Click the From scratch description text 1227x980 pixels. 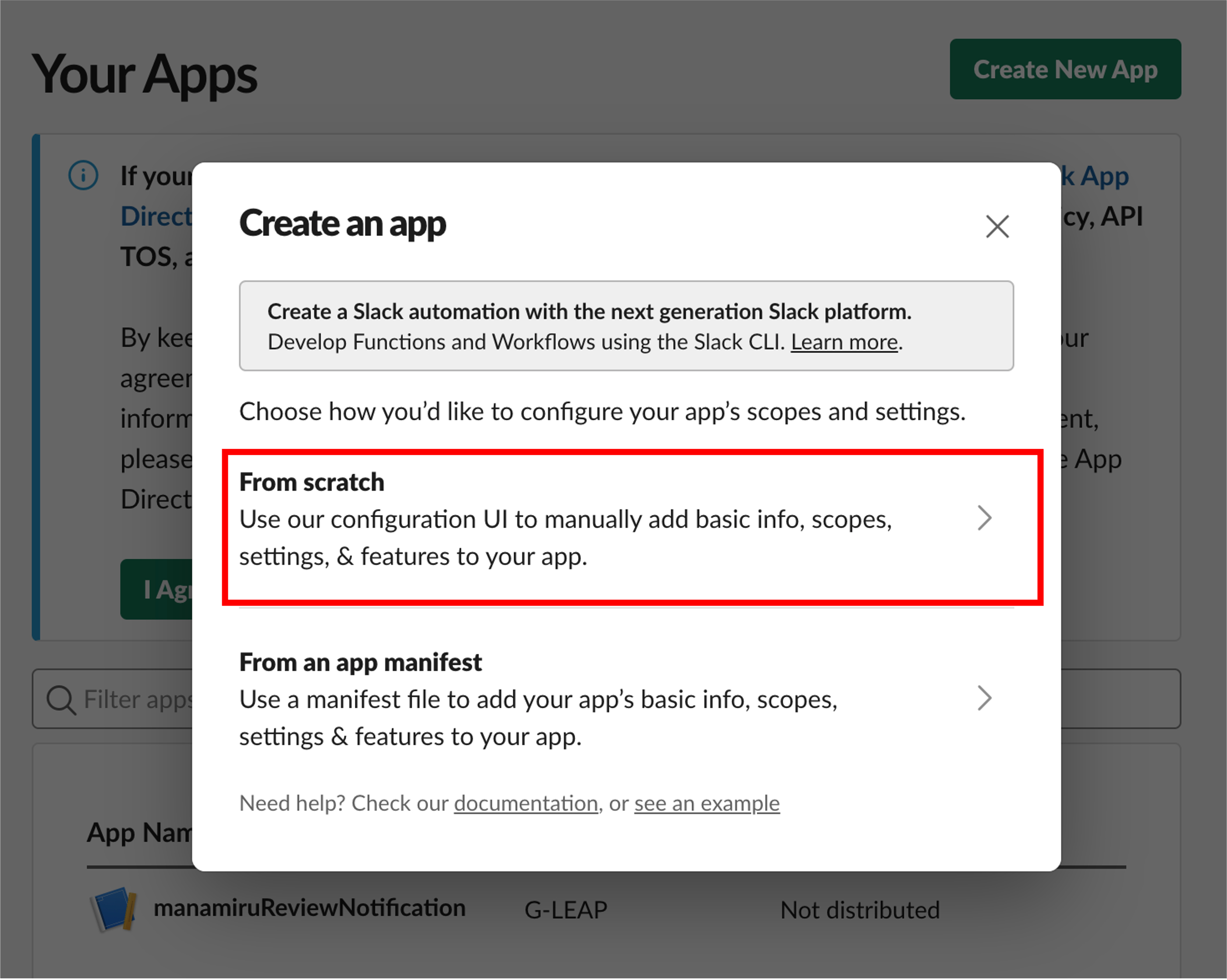(x=564, y=537)
